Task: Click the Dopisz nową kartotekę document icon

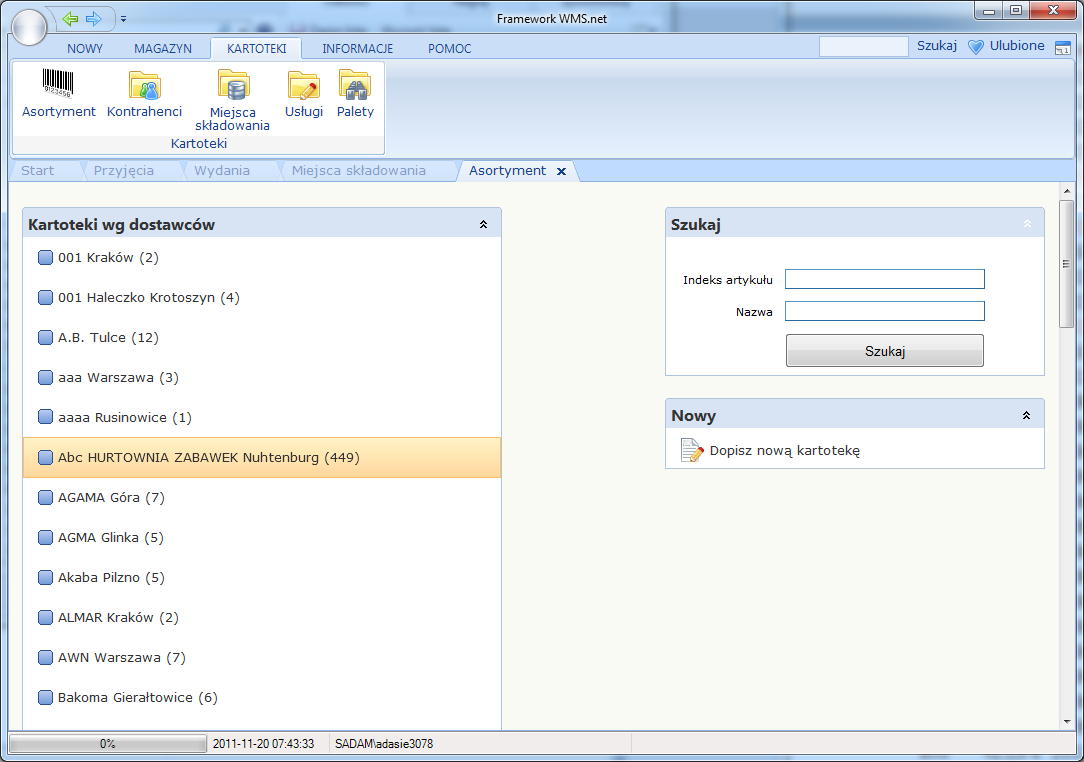Action: click(x=692, y=450)
